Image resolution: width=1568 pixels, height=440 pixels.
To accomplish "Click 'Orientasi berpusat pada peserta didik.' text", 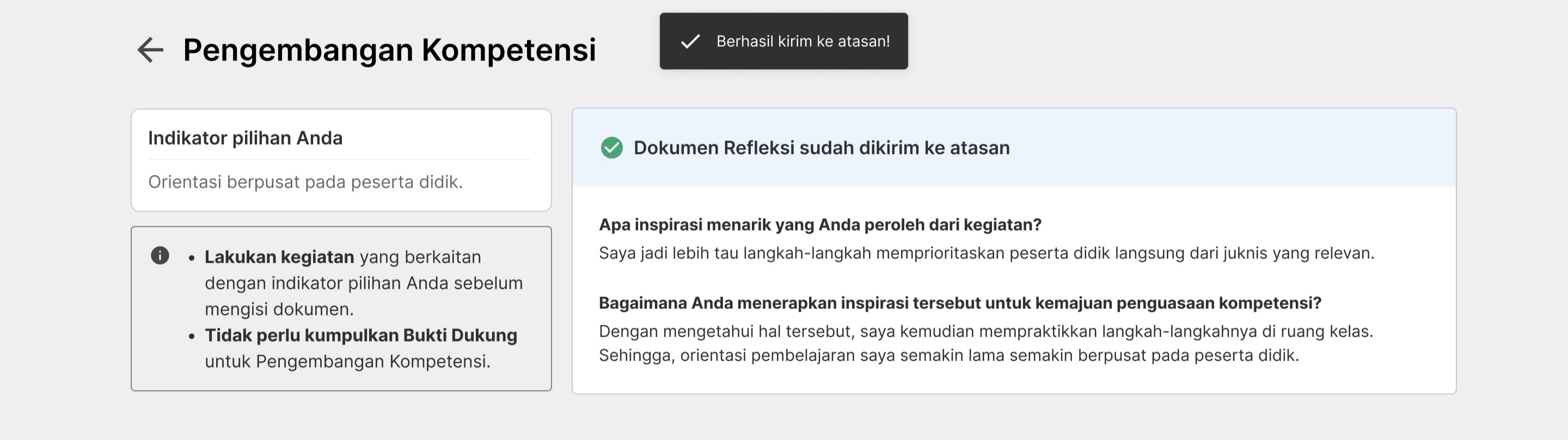I will (x=305, y=182).
